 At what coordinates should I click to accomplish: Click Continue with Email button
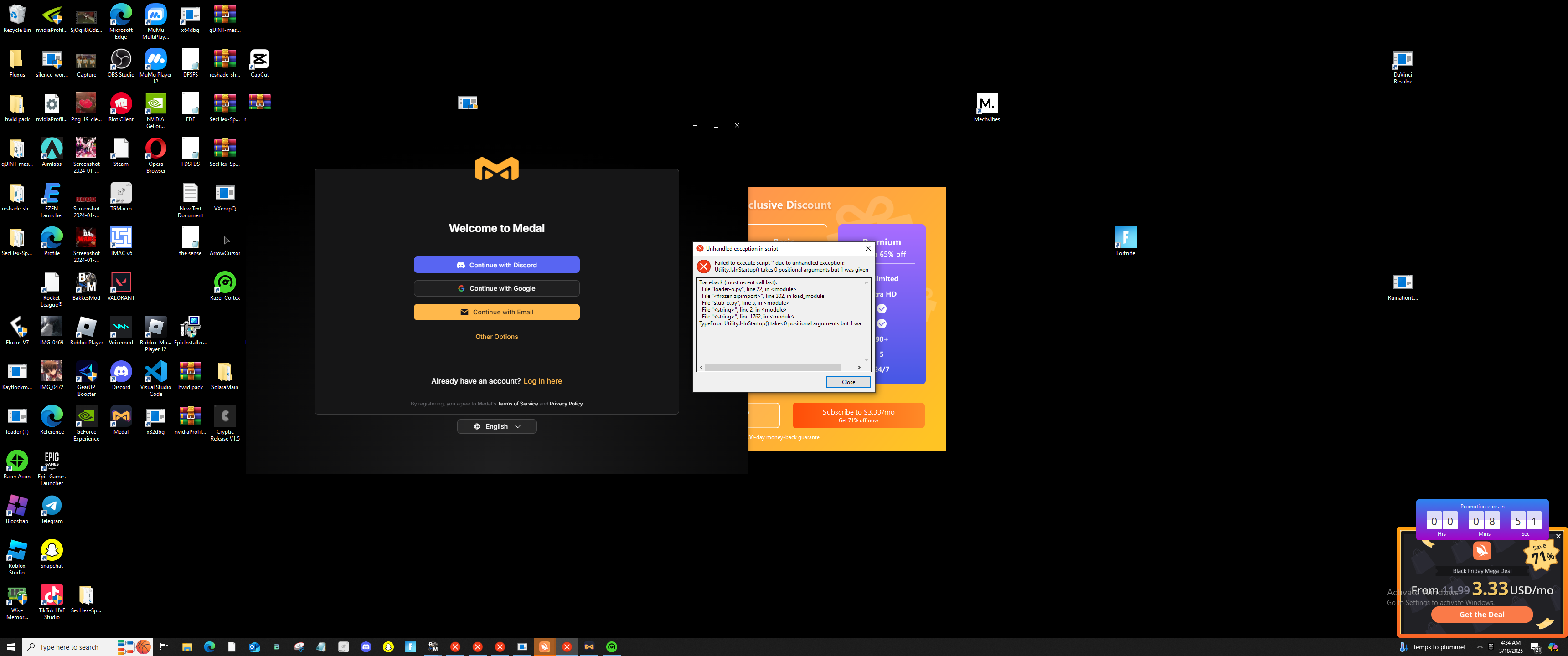[x=496, y=312]
